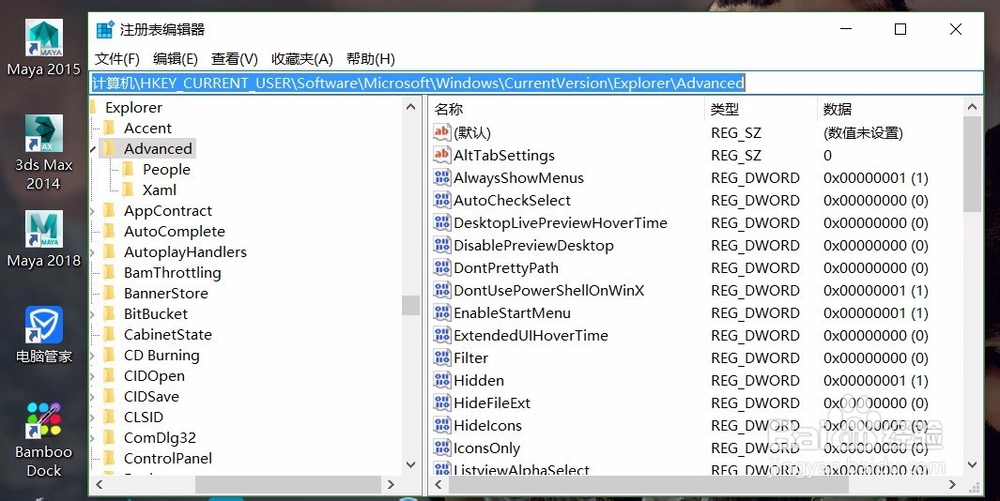Viewport: 1000px width, 501px height.
Task: Launch the Bamboo Dock desktop shortcut
Action: point(44,440)
